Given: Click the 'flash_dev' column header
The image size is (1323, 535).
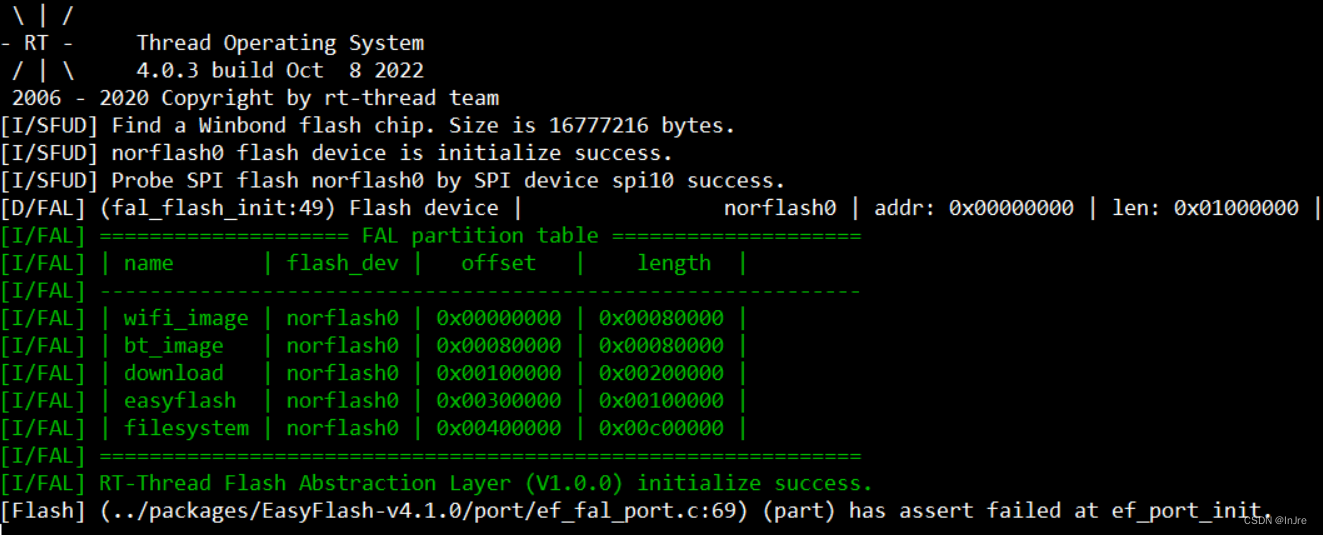Looking at the screenshot, I should pos(342,264).
